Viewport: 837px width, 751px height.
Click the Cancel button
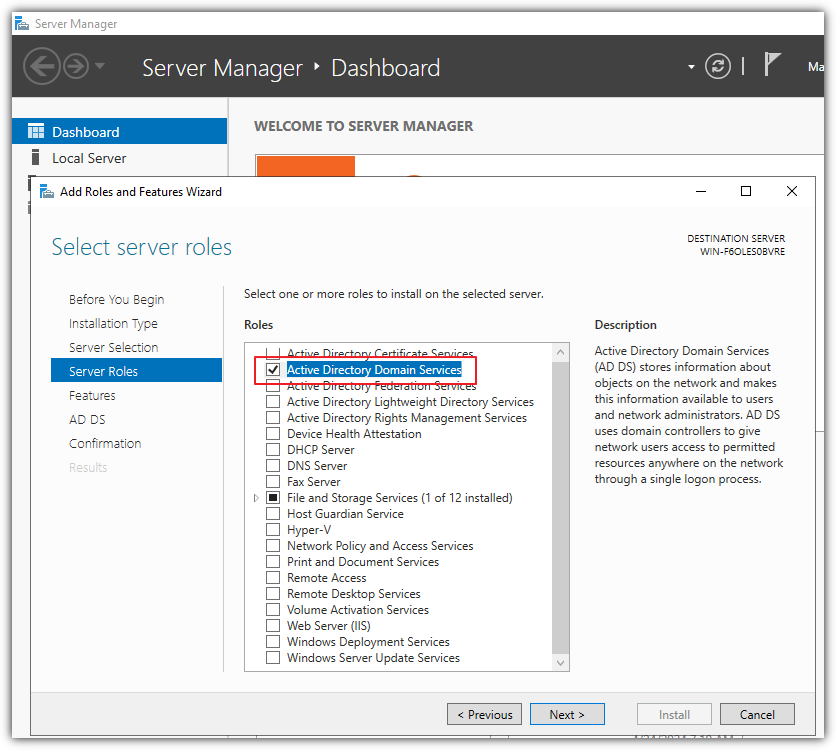click(757, 714)
